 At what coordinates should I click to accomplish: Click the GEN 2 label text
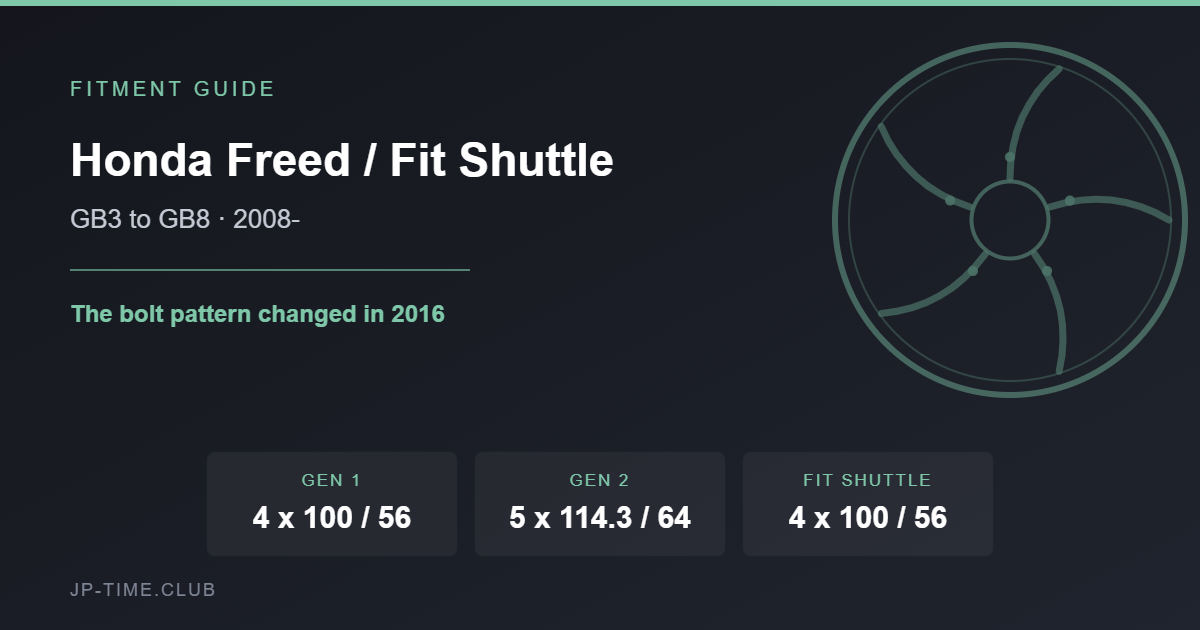point(599,481)
